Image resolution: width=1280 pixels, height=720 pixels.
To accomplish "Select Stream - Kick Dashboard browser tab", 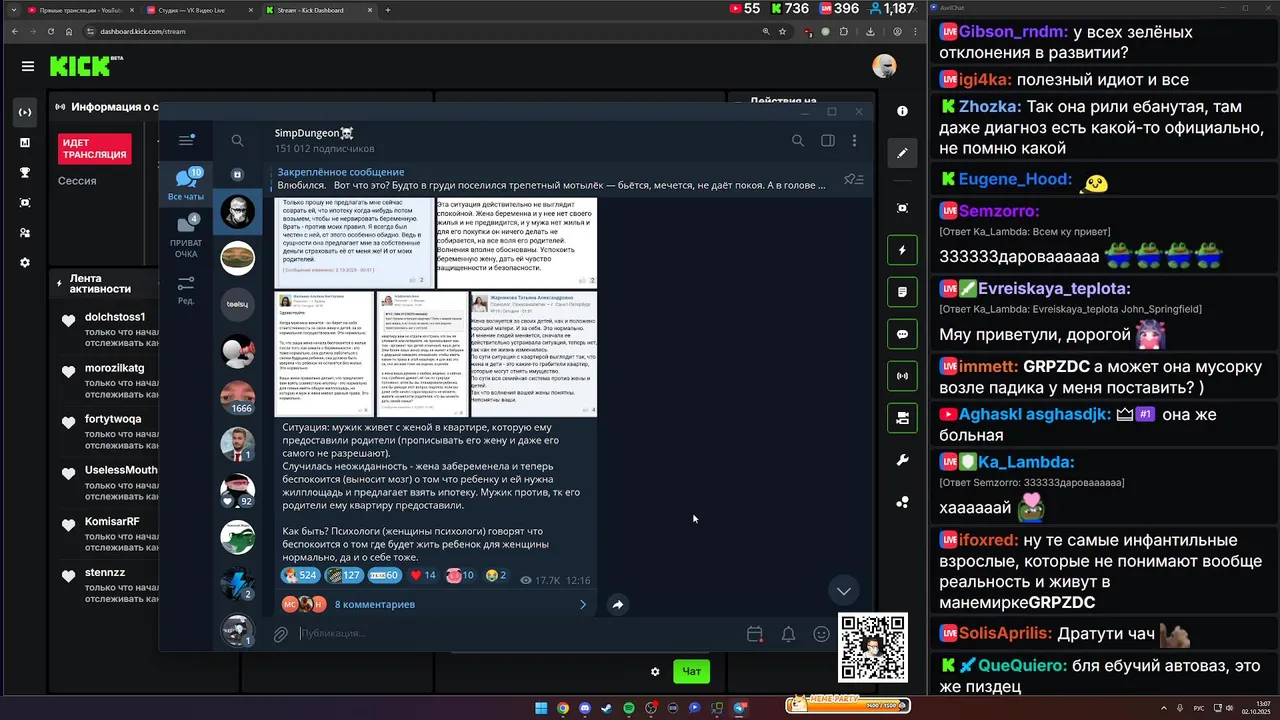I will 318,10.
